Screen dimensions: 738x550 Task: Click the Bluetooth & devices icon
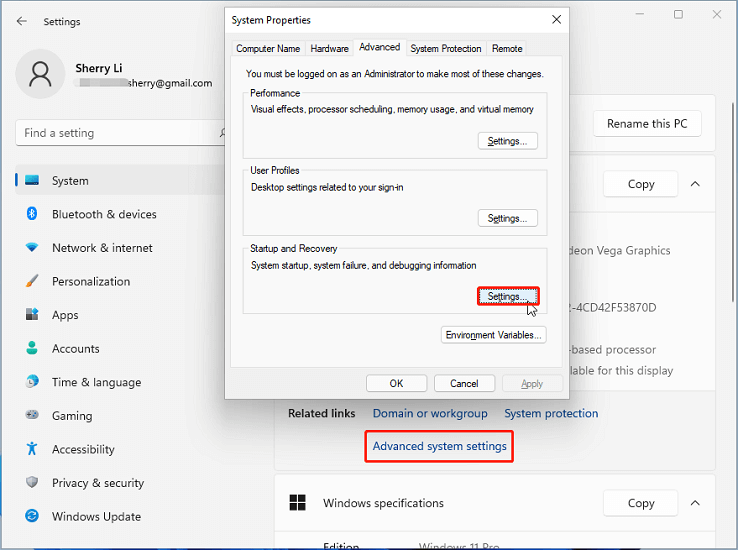coord(32,214)
